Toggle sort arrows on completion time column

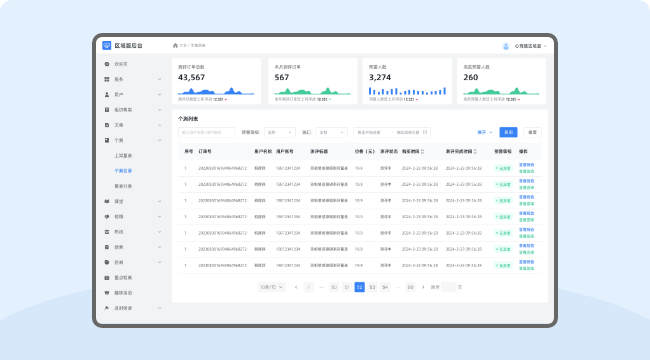tap(475, 152)
